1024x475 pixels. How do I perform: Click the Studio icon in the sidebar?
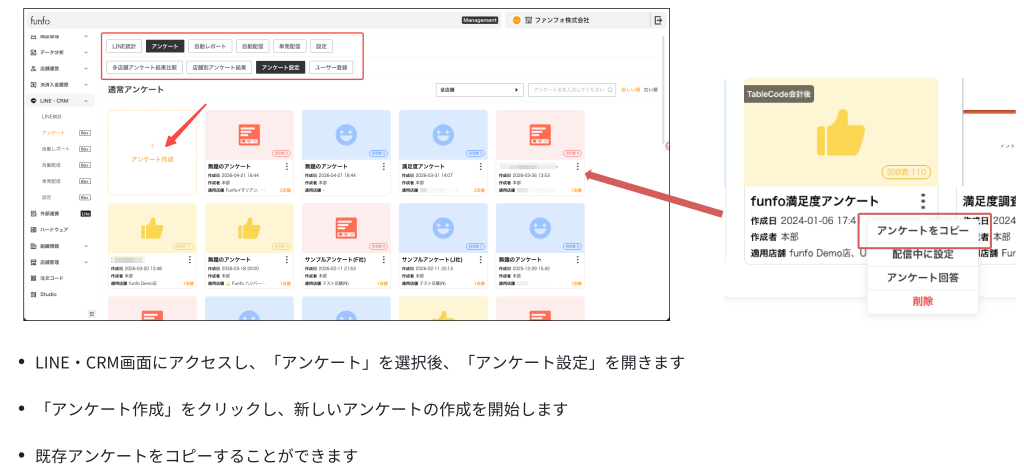33,294
